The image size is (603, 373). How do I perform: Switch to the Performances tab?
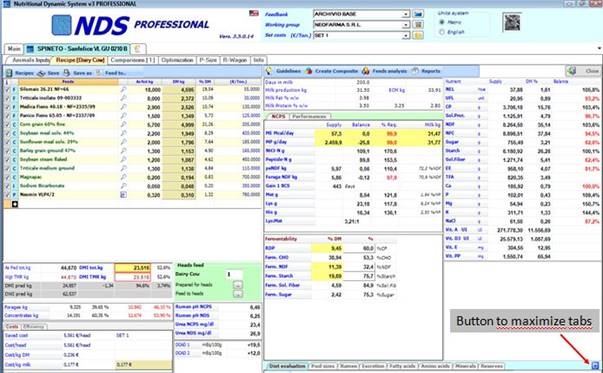[309, 116]
